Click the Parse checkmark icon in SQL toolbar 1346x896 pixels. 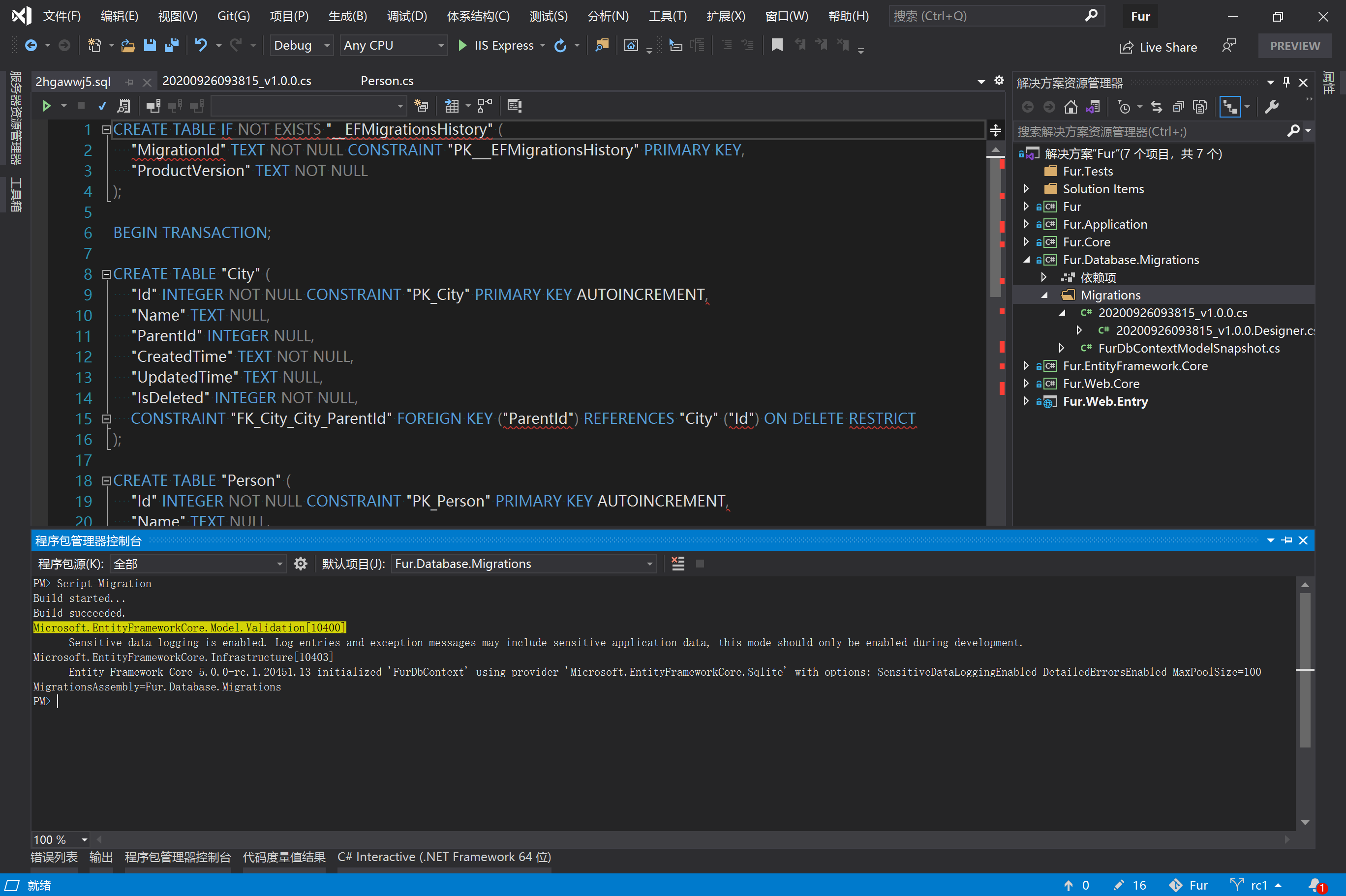[x=102, y=106]
